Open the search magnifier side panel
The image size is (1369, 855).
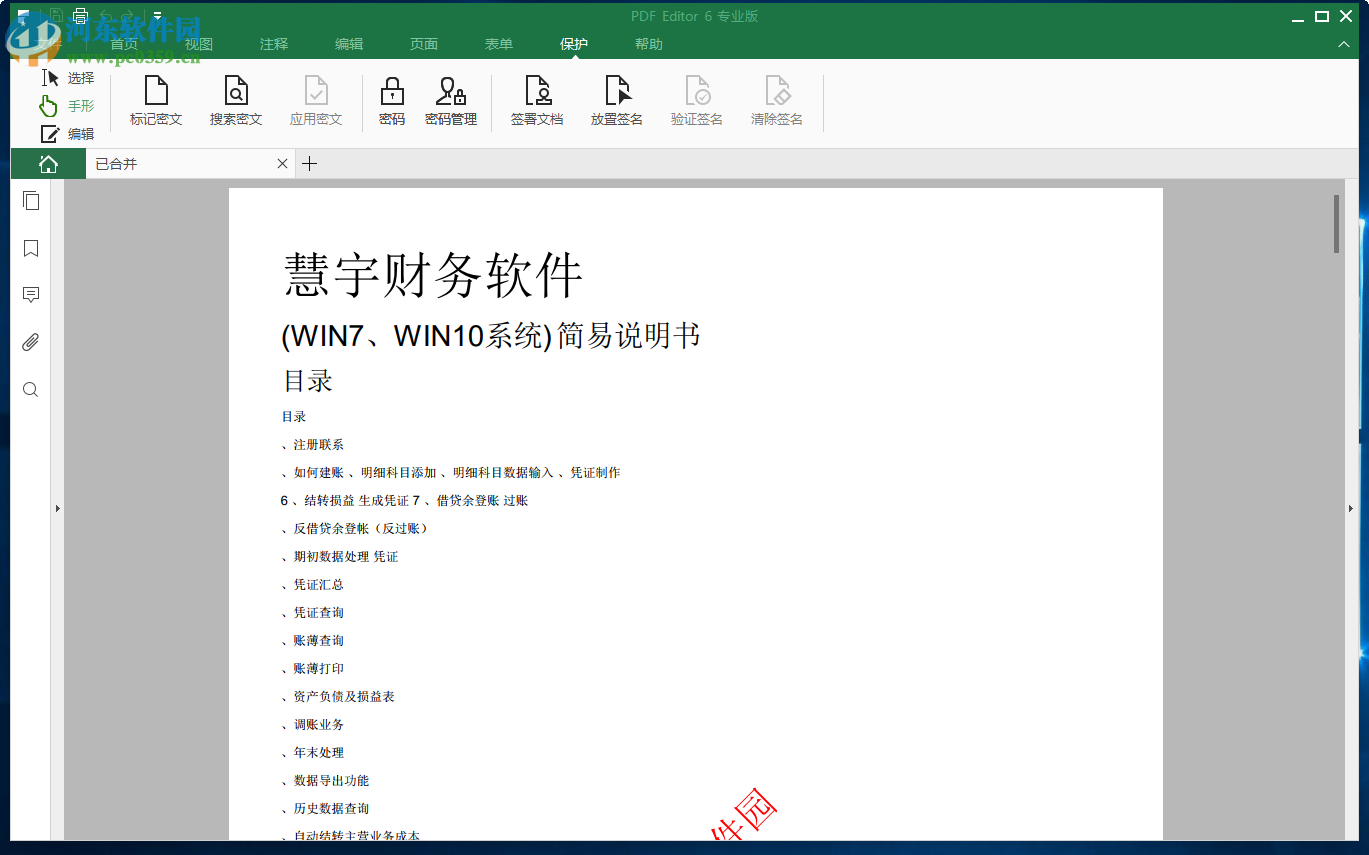31,390
